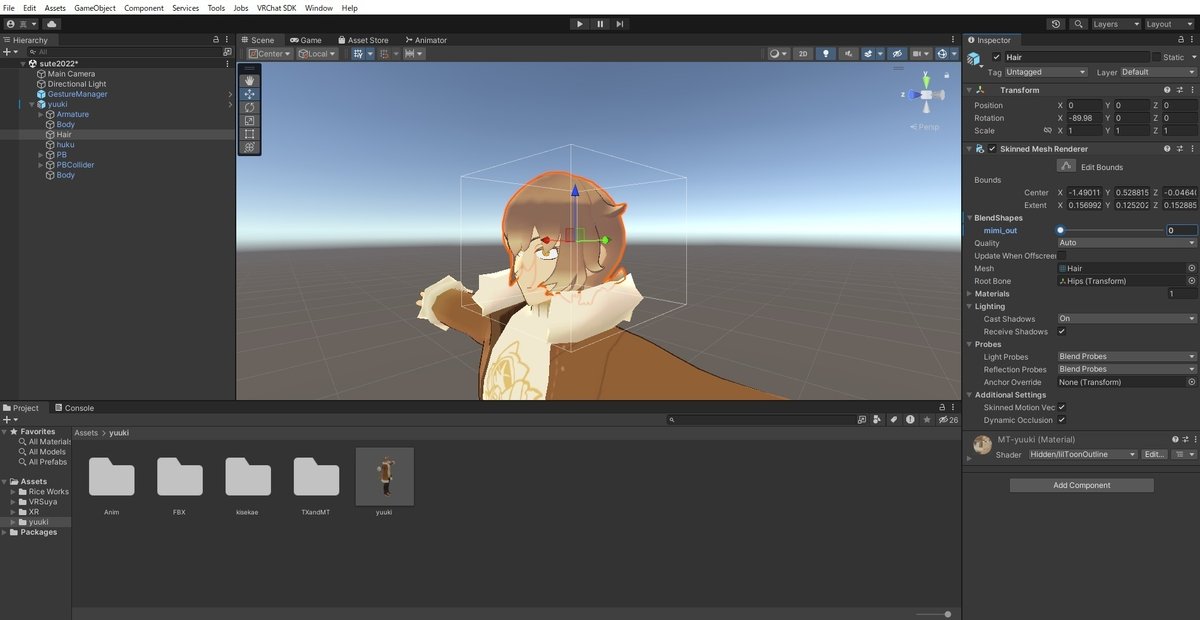
Task: Toggle Dynamic Occlusion checkbox
Action: 1062,420
